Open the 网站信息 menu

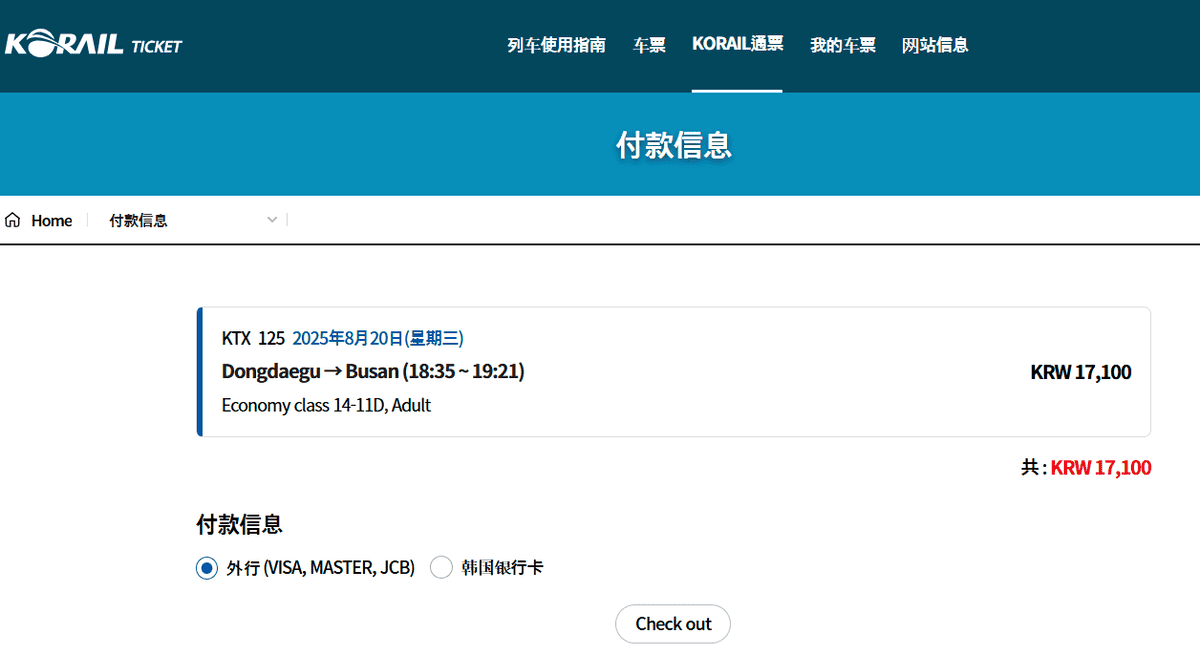(x=934, y=45)
